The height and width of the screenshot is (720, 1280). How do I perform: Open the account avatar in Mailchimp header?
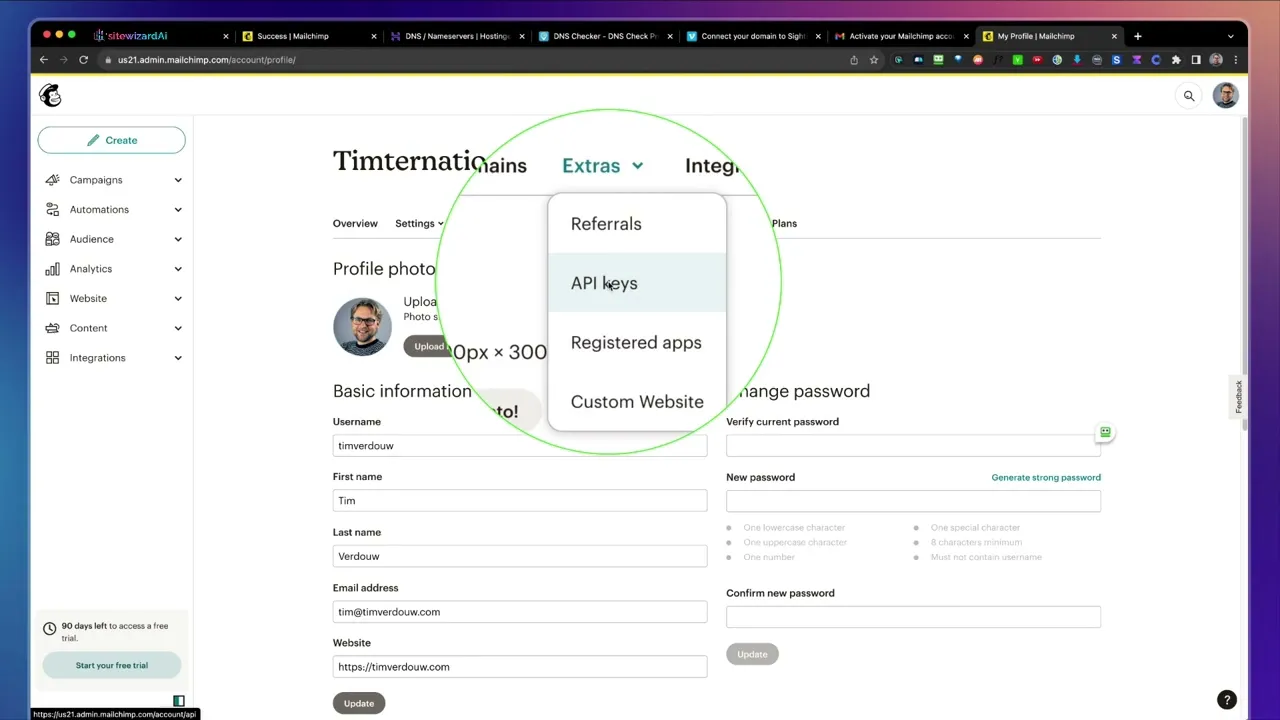[1226, 96]
